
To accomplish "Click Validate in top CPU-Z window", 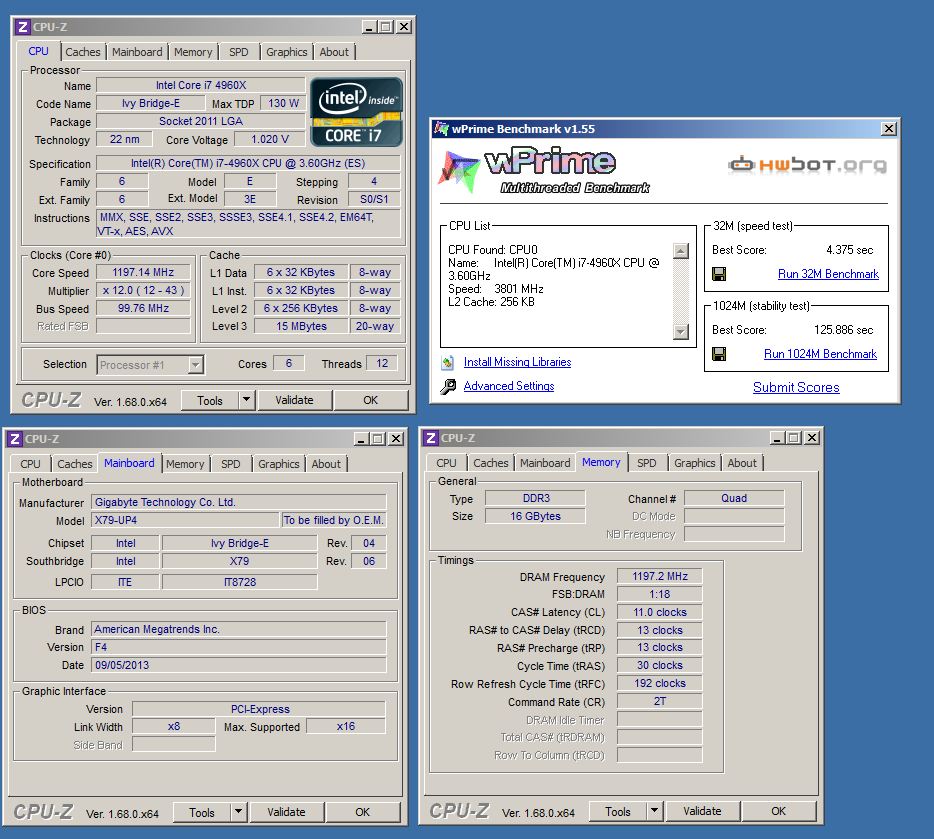I will click(294, 400).
